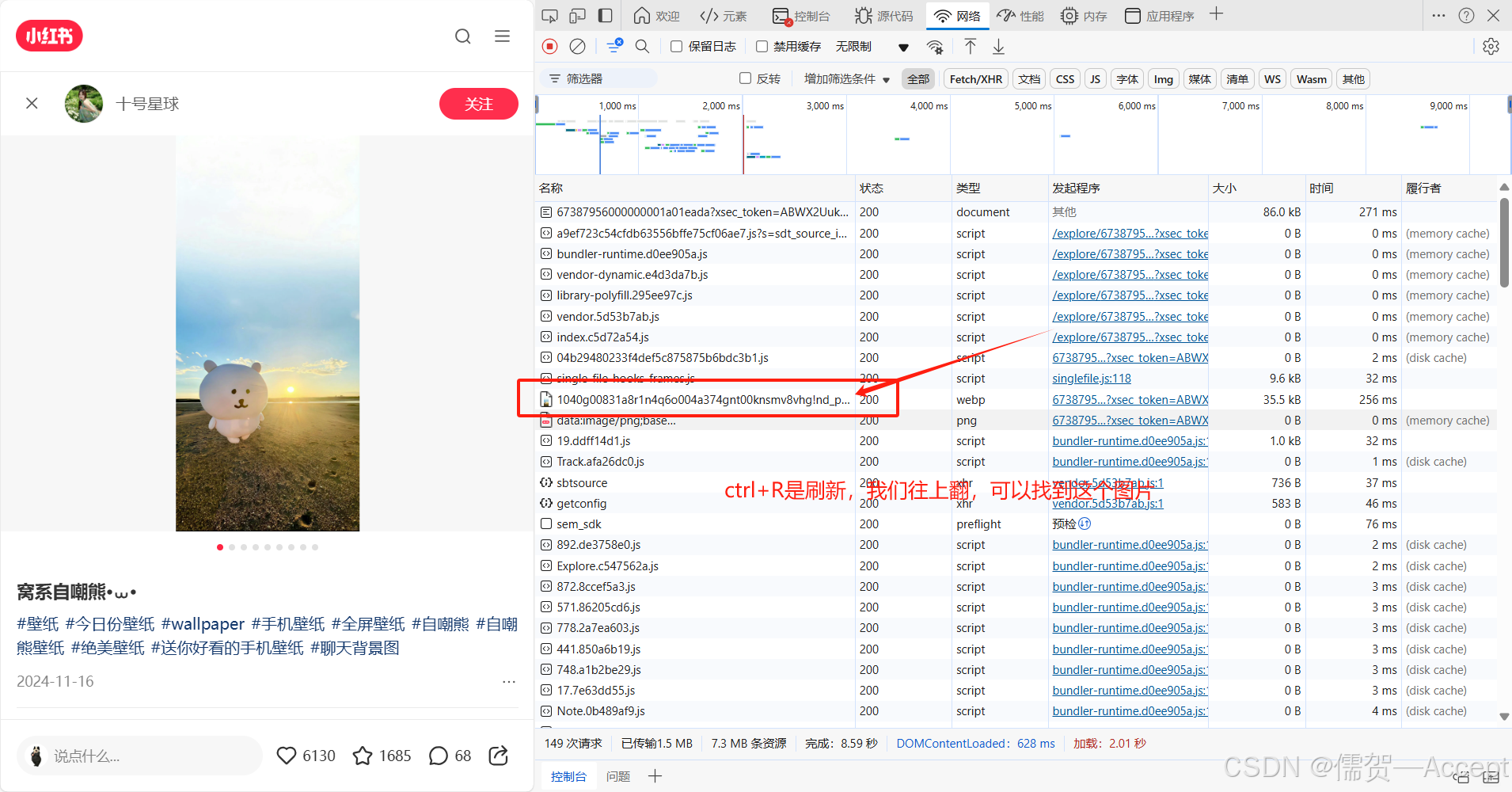This screenshot has width=1512, height=792.
Task: Activate the element inspector picker icon
Action: coord(549,15)
